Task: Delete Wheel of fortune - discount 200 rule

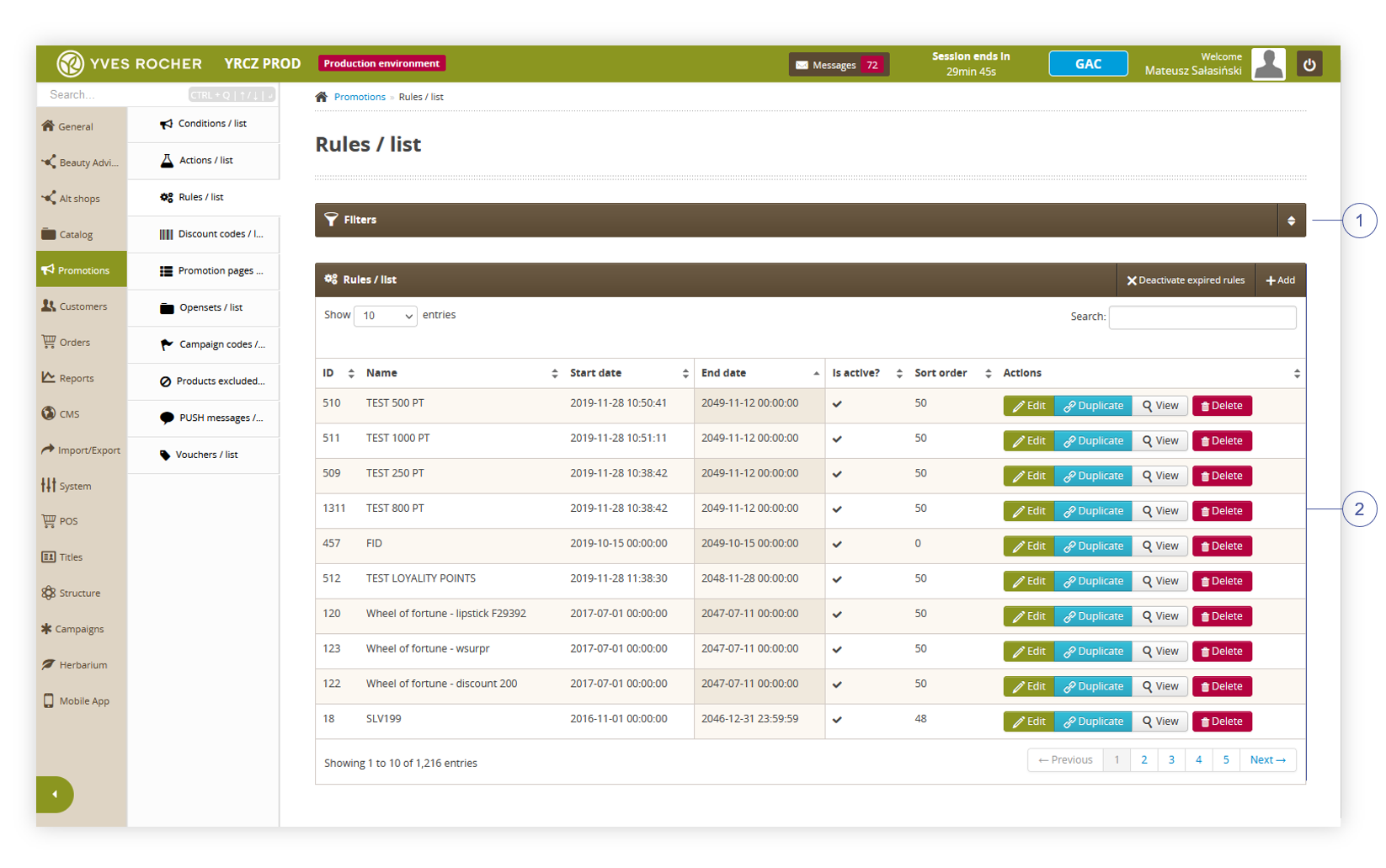Action: coord(1222,687)
